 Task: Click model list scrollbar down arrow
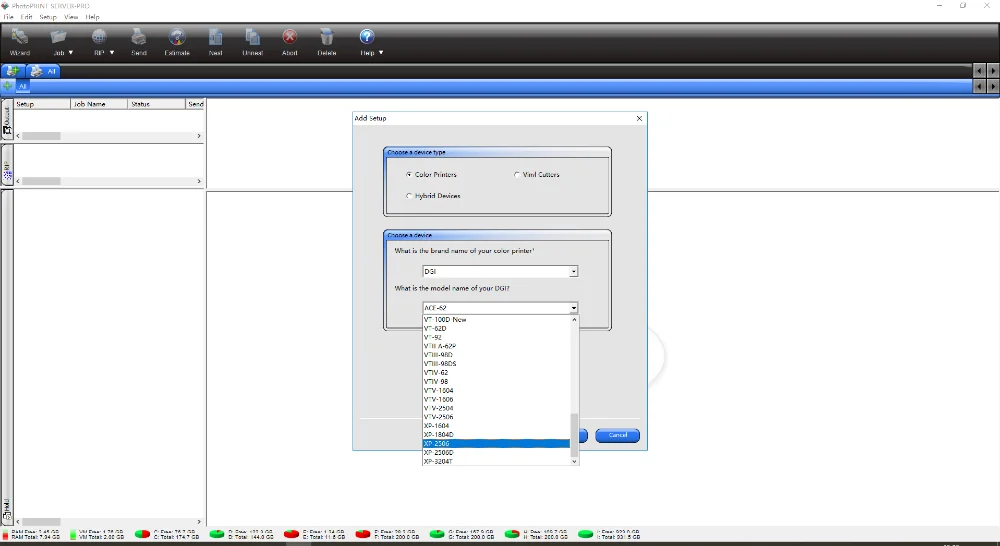(574, 461)
